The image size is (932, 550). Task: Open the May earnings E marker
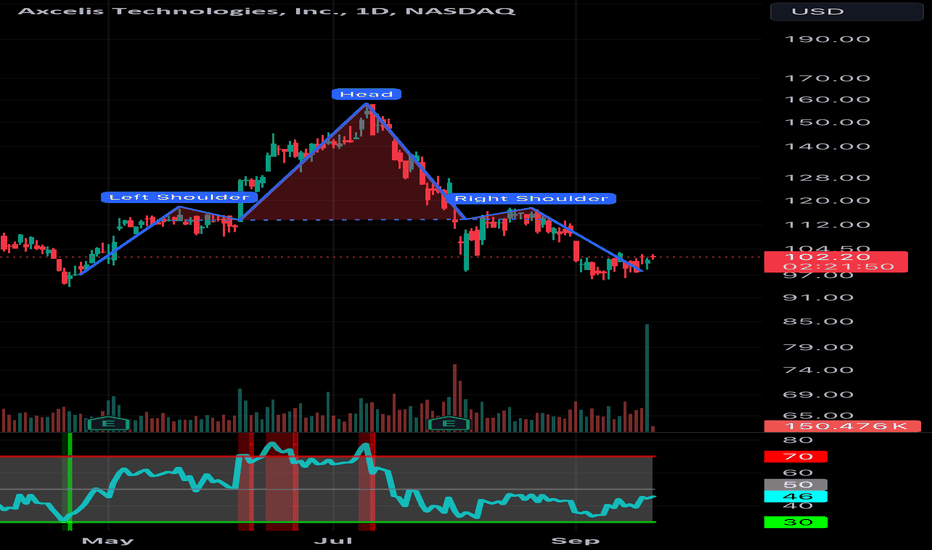pos(108,423)
